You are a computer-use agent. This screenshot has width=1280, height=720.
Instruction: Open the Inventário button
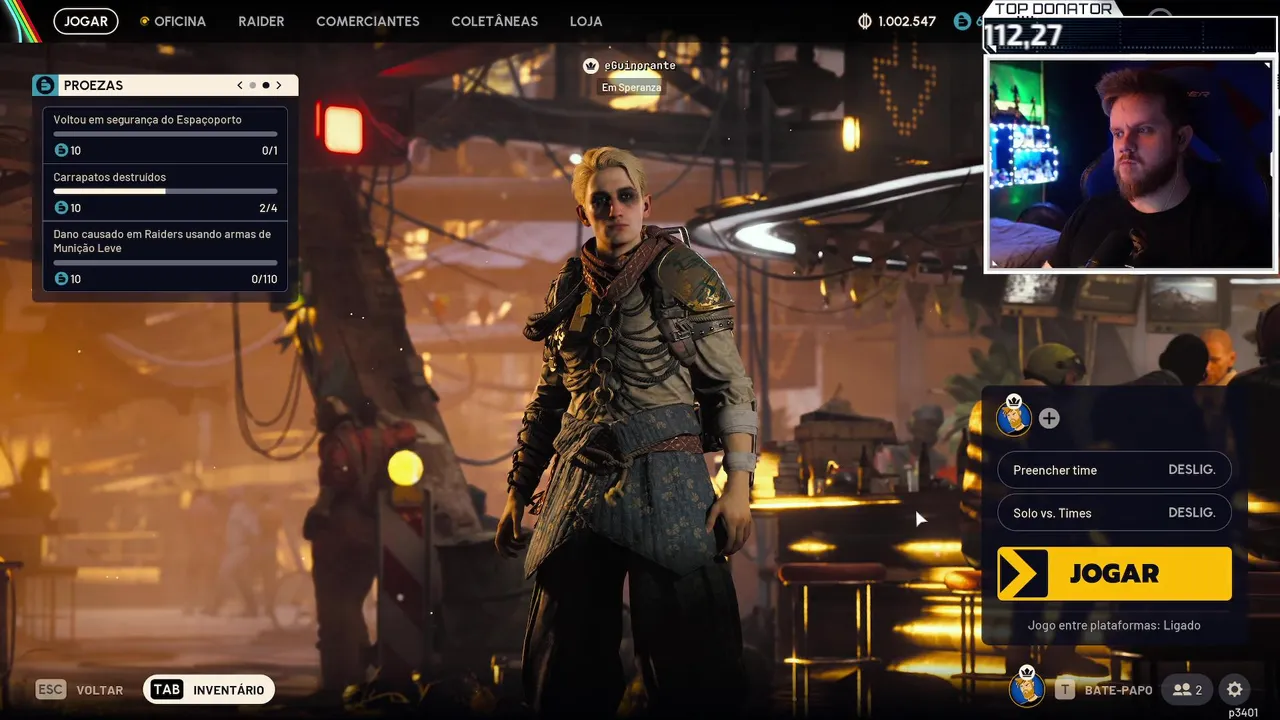click(x=209, y=689)
